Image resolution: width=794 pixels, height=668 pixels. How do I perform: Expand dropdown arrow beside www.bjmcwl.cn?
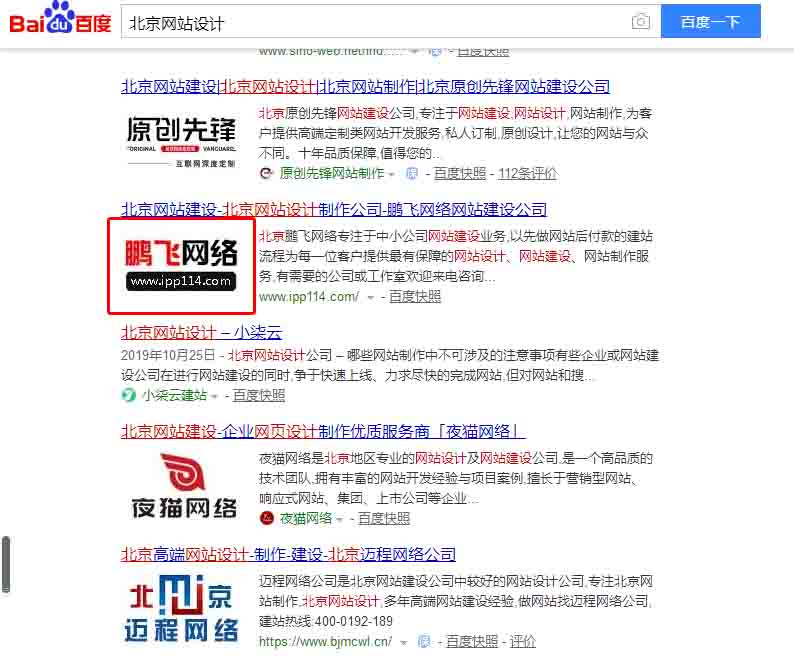click(x=404, y=642)
